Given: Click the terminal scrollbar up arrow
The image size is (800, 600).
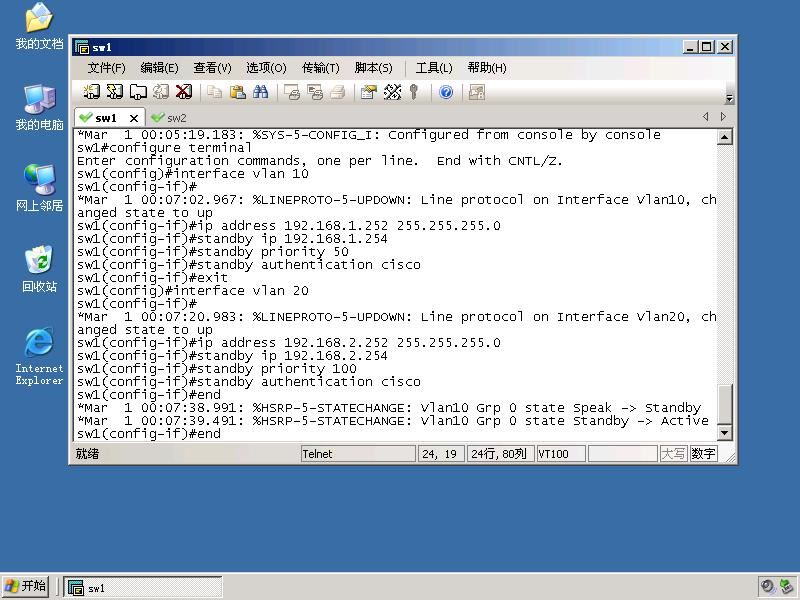Looking at the screenshot, I should click(725, 137).
